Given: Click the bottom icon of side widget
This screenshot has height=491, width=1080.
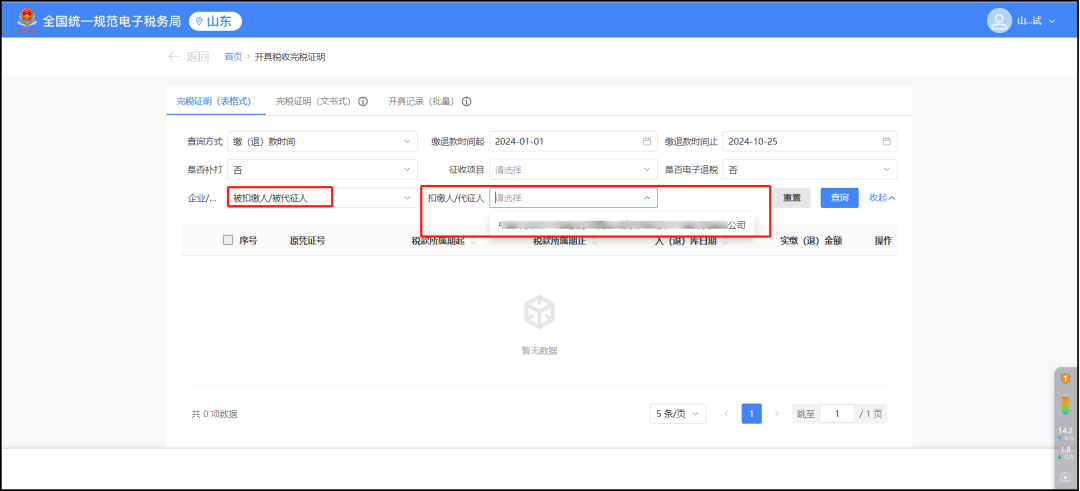Looking at the screenshot, I should (x=1066, y=477).
